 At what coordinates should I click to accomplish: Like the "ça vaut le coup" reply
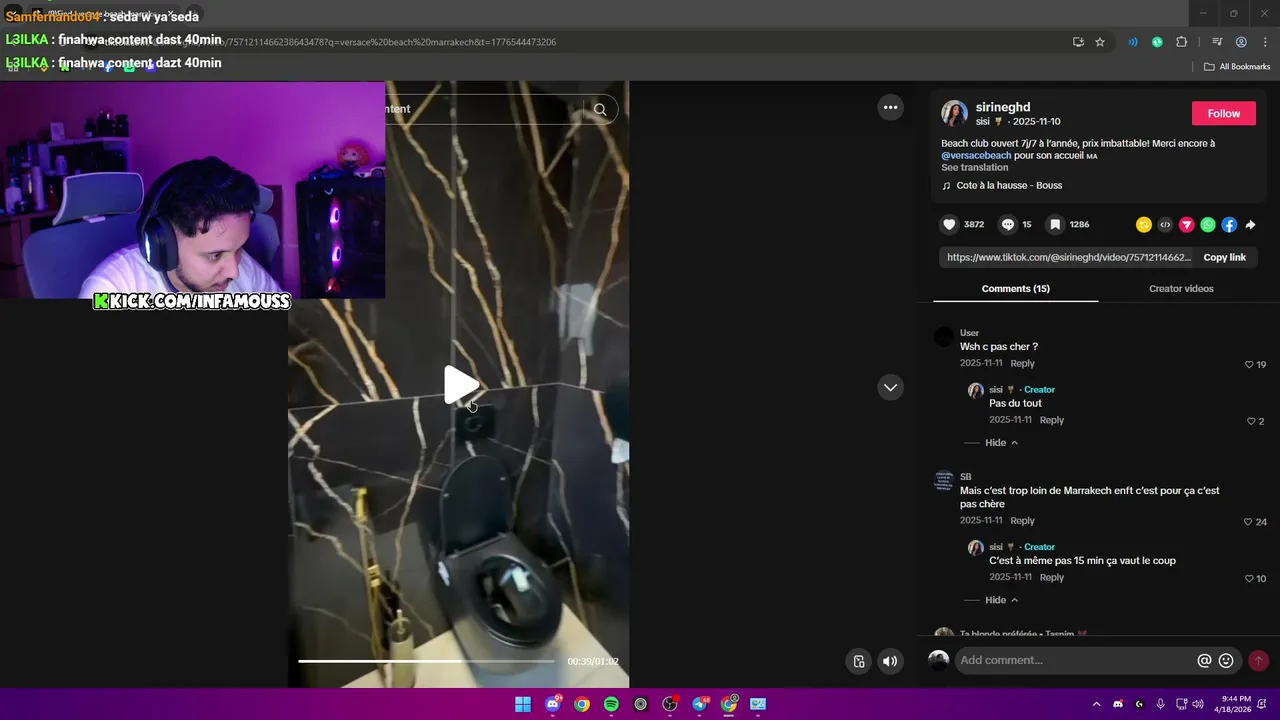point(1249,578)
